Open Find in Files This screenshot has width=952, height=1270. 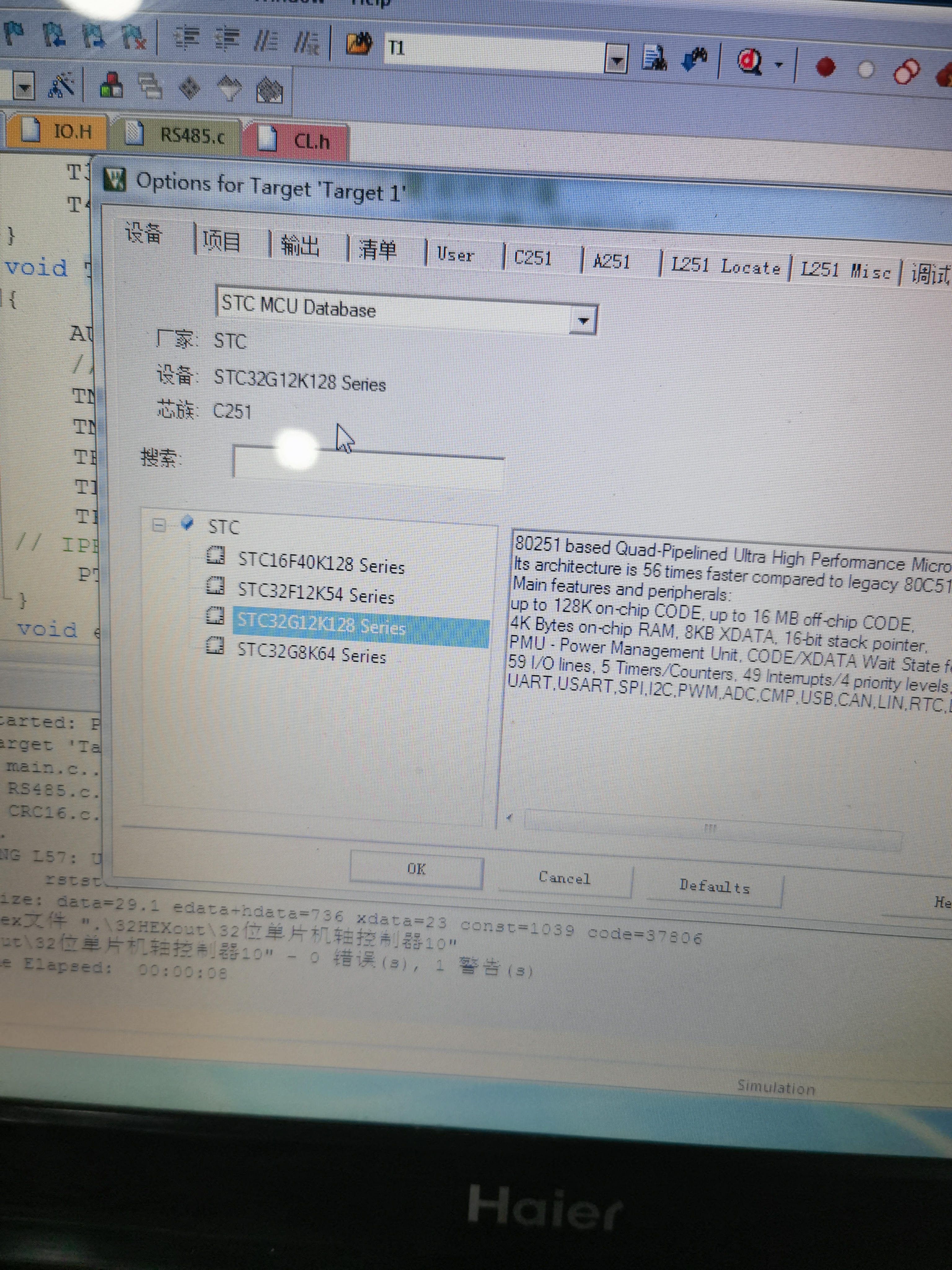359,44
